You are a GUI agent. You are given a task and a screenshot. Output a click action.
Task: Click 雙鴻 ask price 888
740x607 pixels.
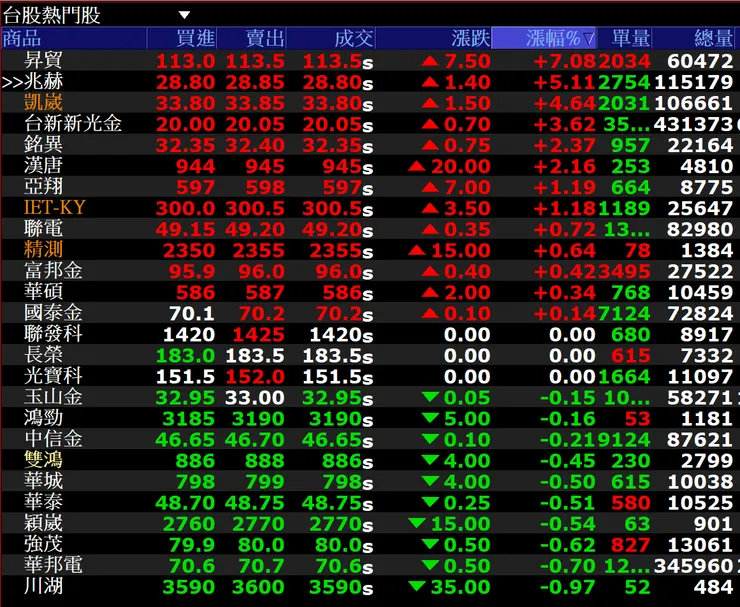click(265, 461)
